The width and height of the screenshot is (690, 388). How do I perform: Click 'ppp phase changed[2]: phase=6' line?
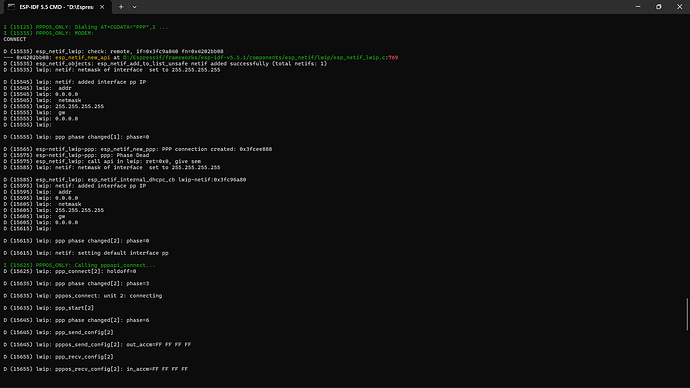tap(76, 320)
